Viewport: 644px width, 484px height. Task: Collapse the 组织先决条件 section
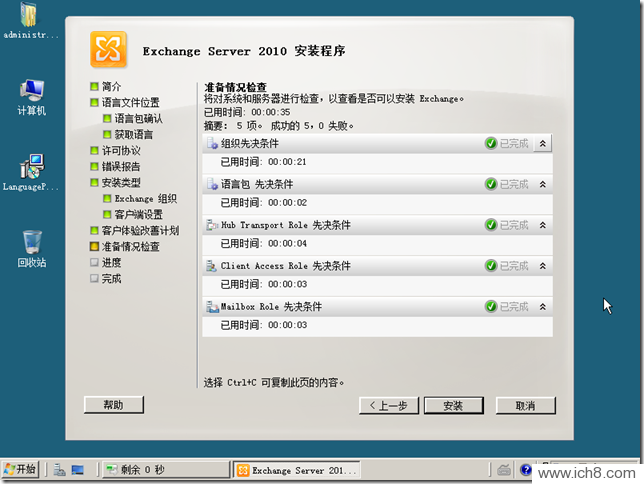(x=543, y=143)
